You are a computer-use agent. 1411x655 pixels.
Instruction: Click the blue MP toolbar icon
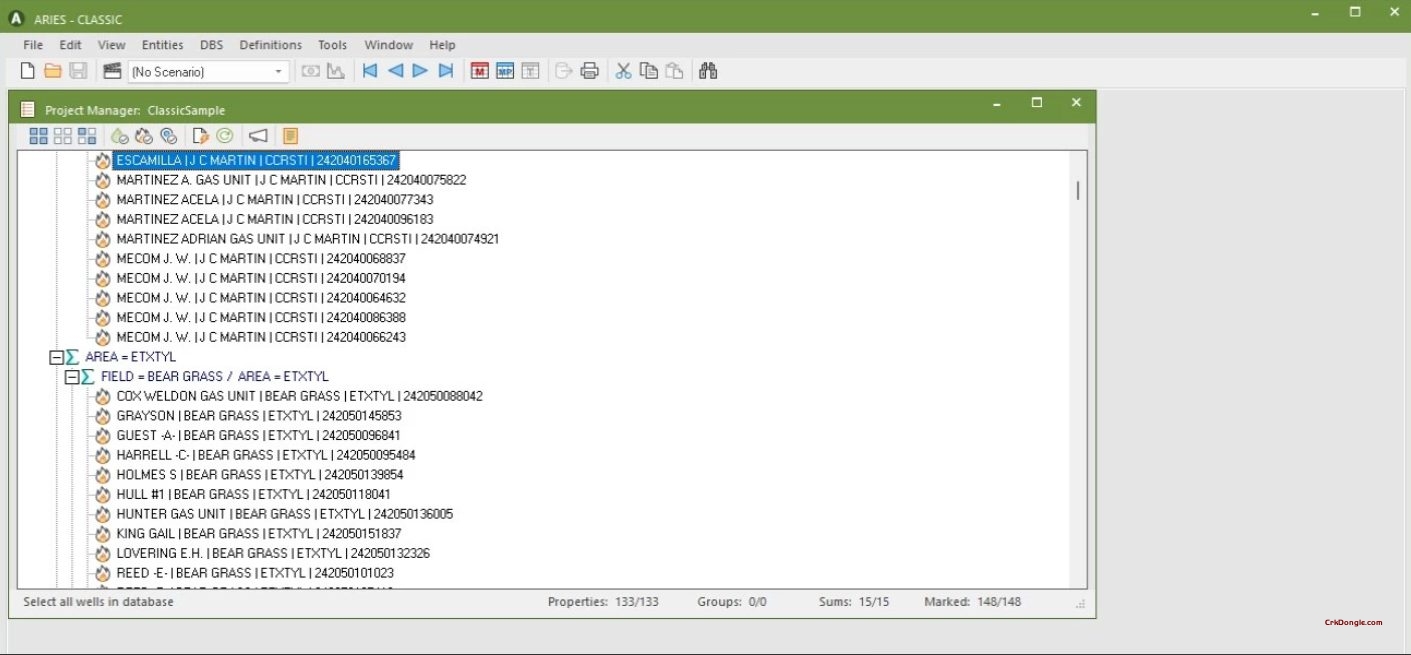505,71
